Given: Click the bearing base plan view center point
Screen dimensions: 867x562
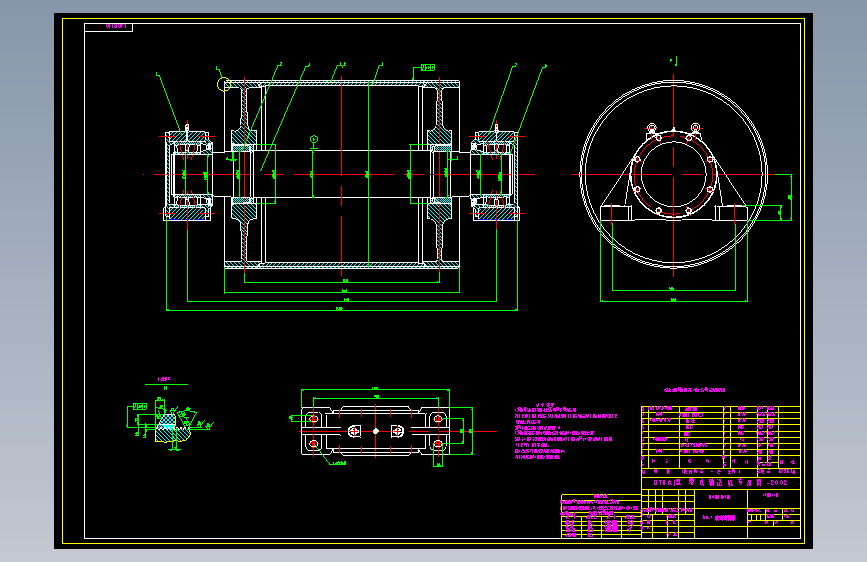Looking at the screenshot, I should [376, 431].
